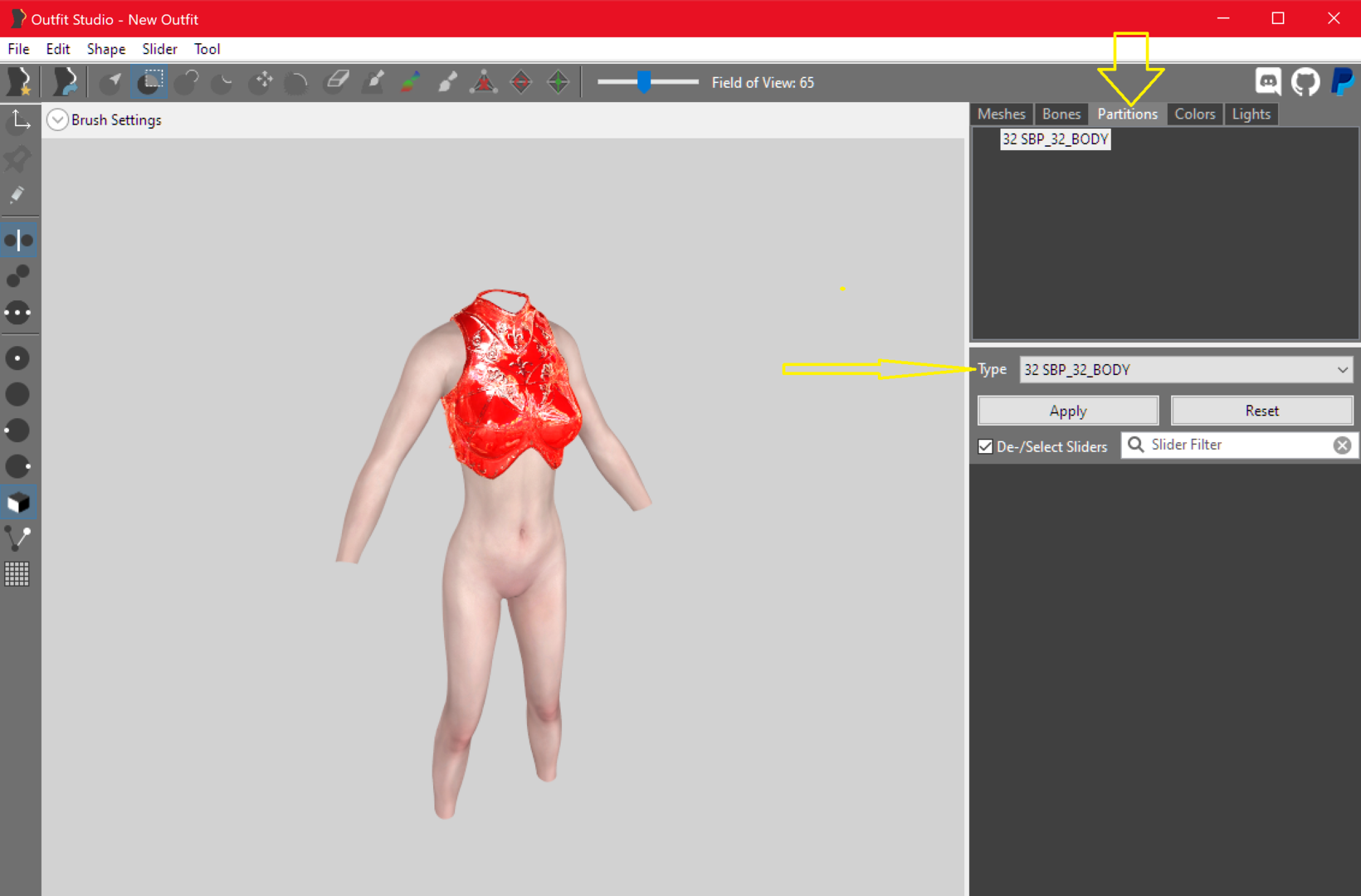Image resolution: width=1361 pixels, height=896 pixels.
Task: Click the Split Edge tool
Action: pyautogui.click(x=559, y=82)
